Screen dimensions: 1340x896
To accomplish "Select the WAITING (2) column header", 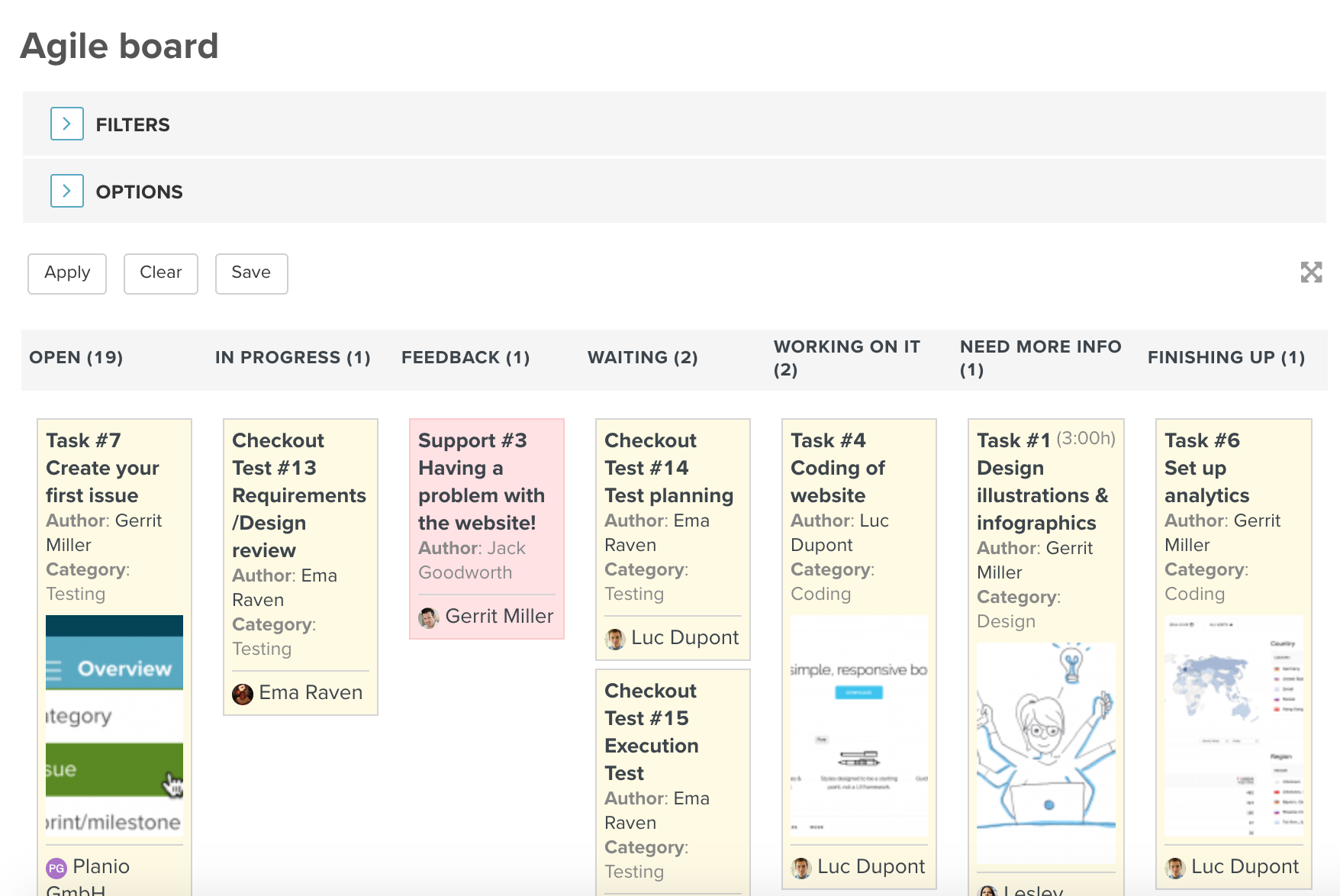I will [x=643, y=357].
